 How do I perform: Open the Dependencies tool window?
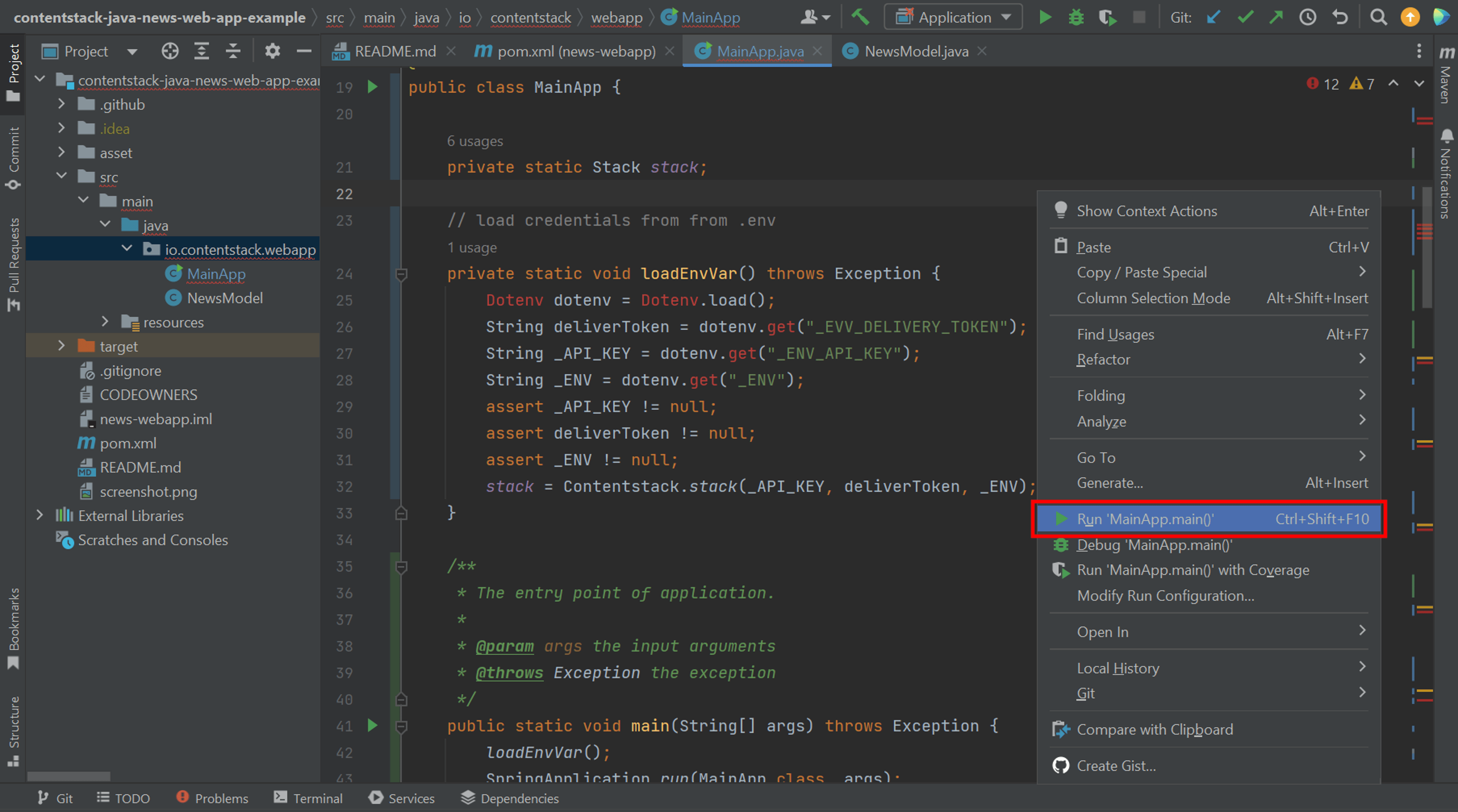pyautogui.click(x=510, y=798)
